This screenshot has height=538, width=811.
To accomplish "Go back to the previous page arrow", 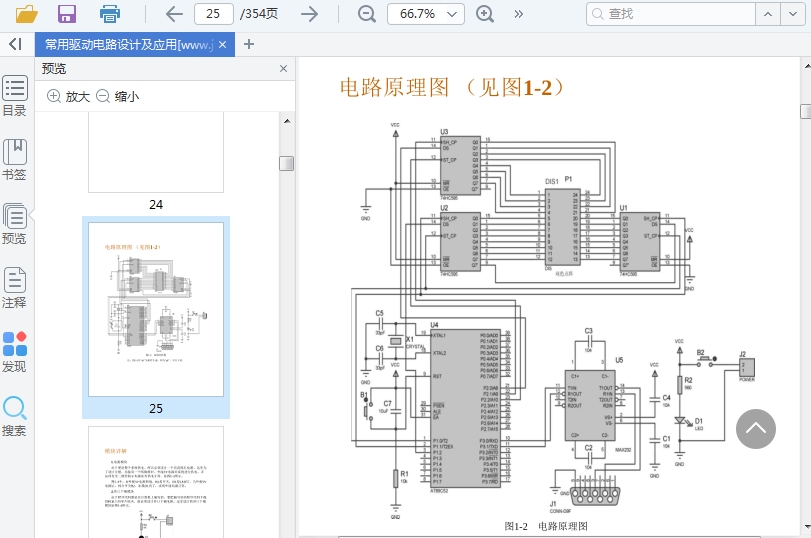I will point(174,14).
